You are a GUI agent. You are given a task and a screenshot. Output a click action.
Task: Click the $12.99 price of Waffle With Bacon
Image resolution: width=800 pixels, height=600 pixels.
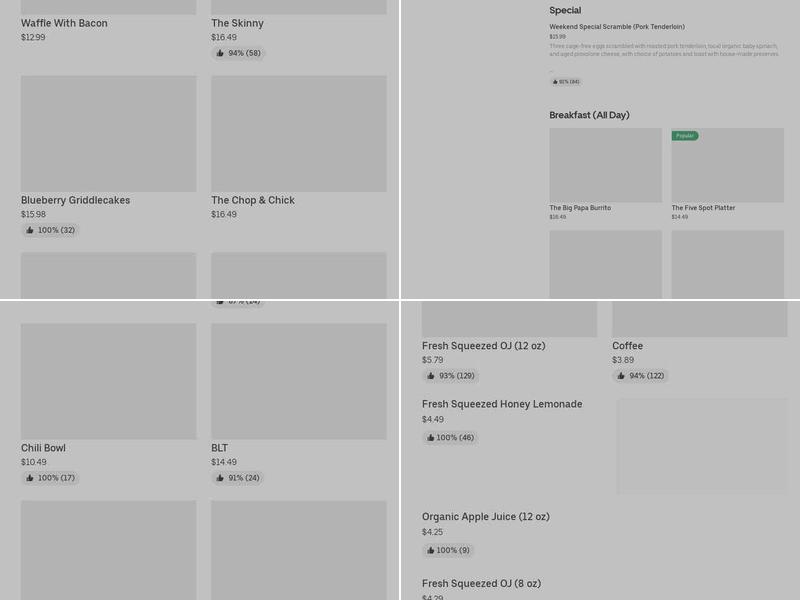pos(33,37)
